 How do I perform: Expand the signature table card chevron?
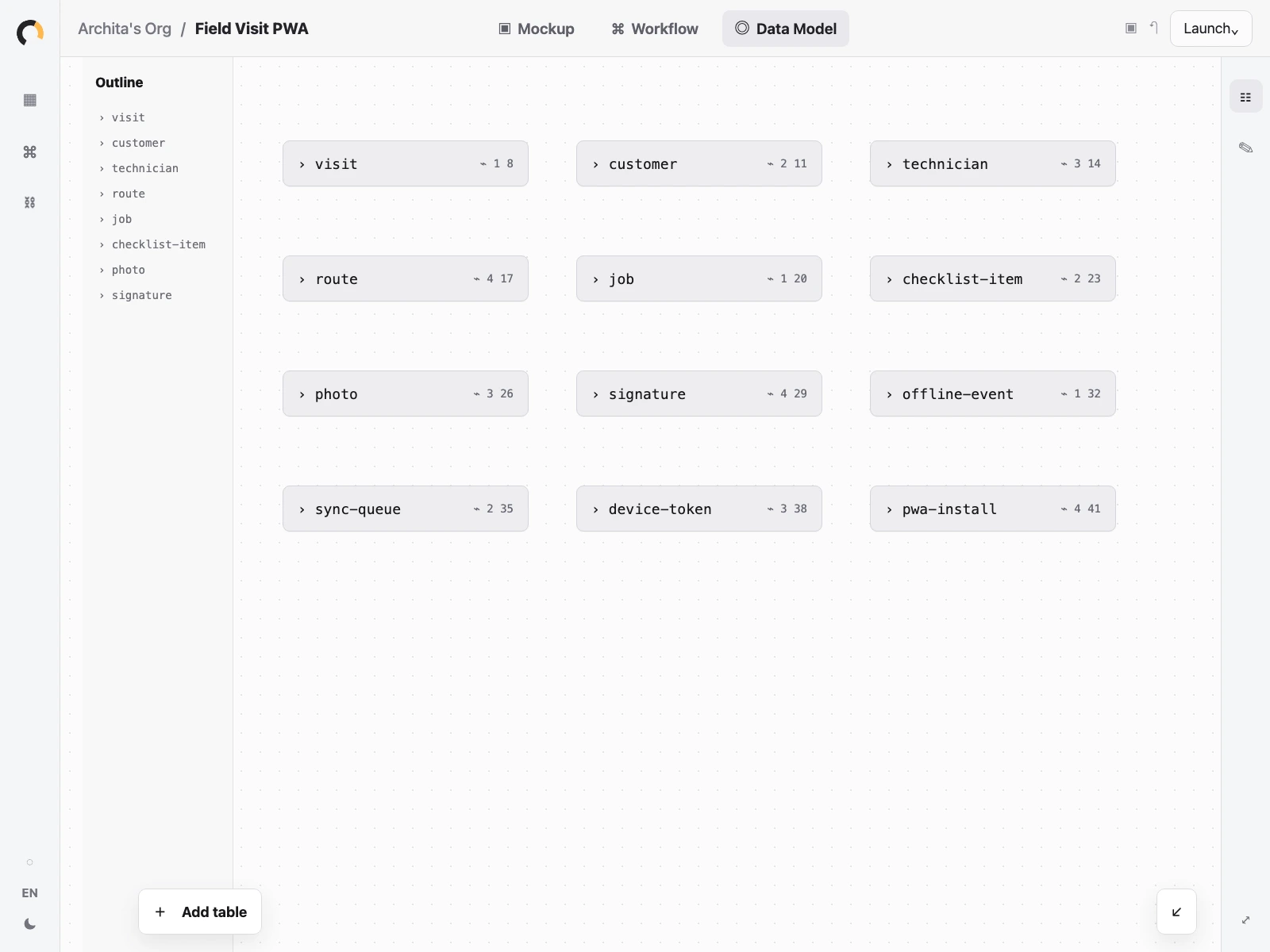(x=595, y=394)
